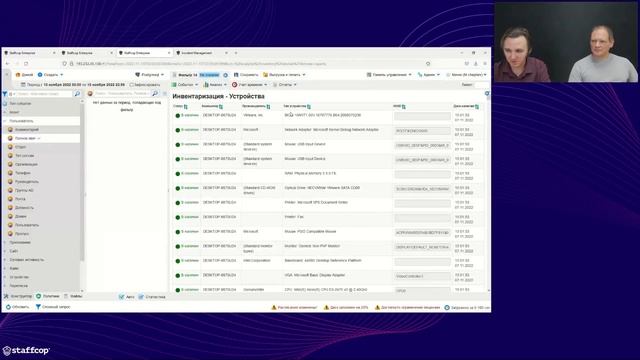Expand the Тип события tree node

click(5, 104)
